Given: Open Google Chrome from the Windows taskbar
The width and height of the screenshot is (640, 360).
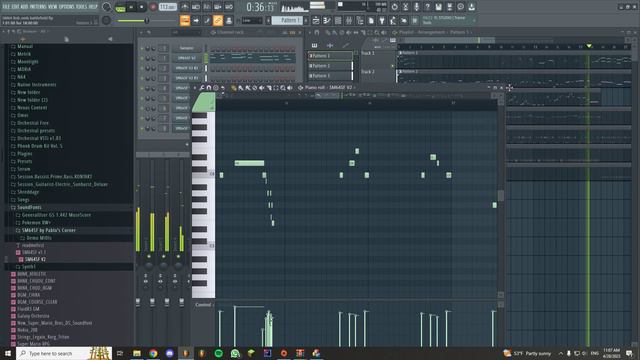Looking at the screenshot, I should [153, 353].
